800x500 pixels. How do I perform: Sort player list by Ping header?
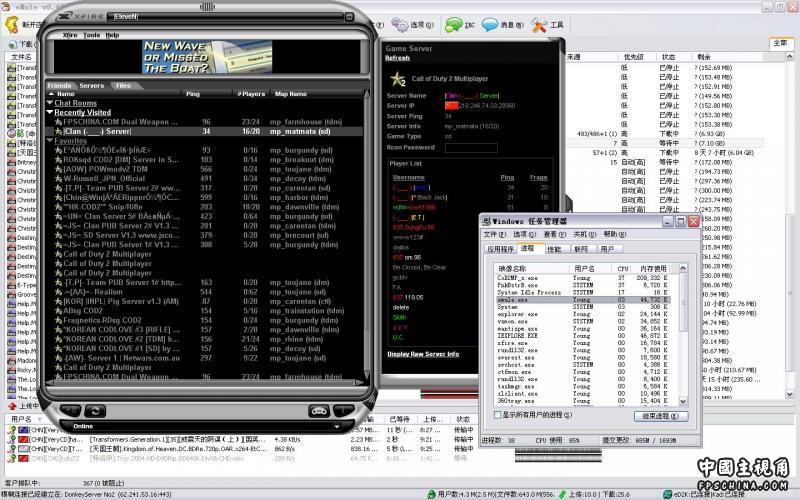click(x=507, y=178)
